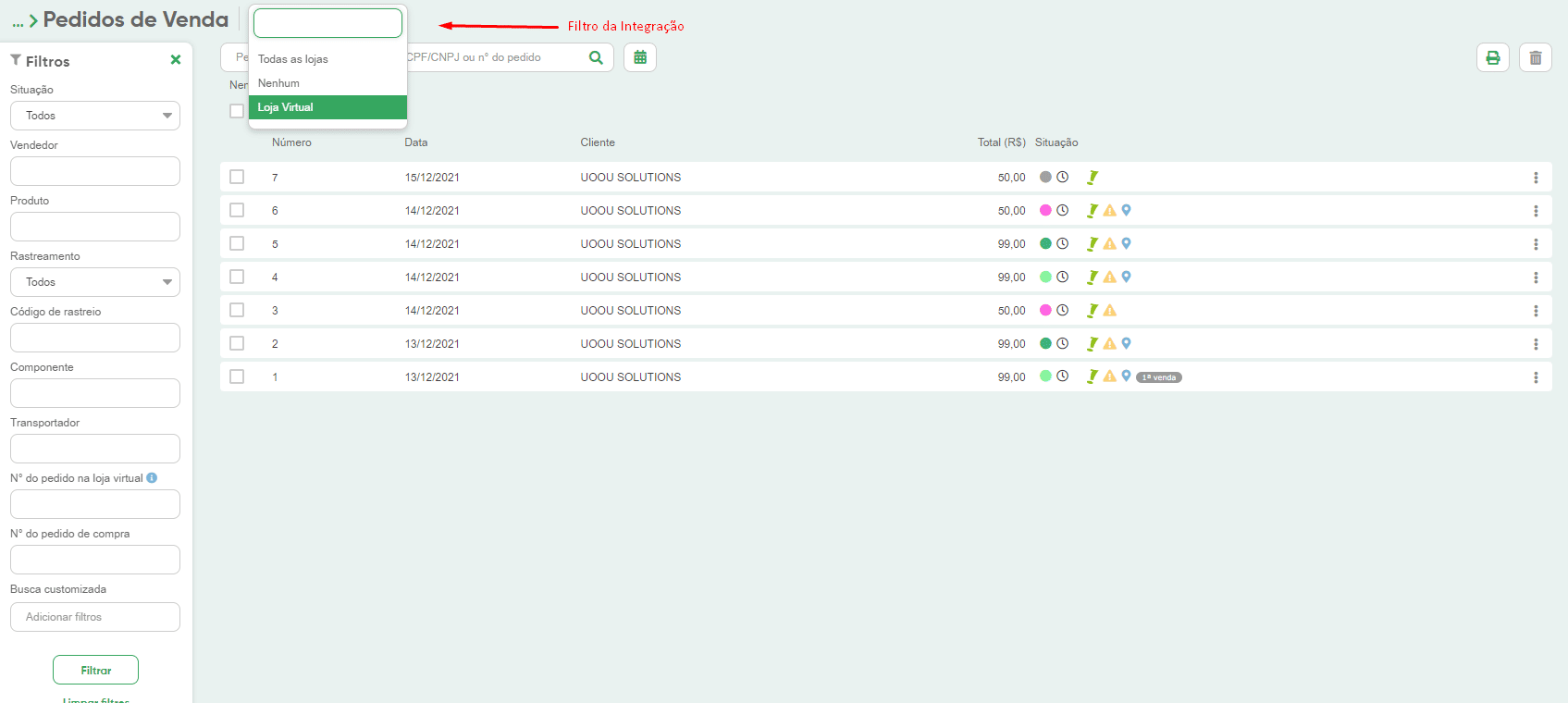The height and width of the screenshot is (703, 1568).
Task: Tick the checkbox for order 7
Action: [237, 177]
